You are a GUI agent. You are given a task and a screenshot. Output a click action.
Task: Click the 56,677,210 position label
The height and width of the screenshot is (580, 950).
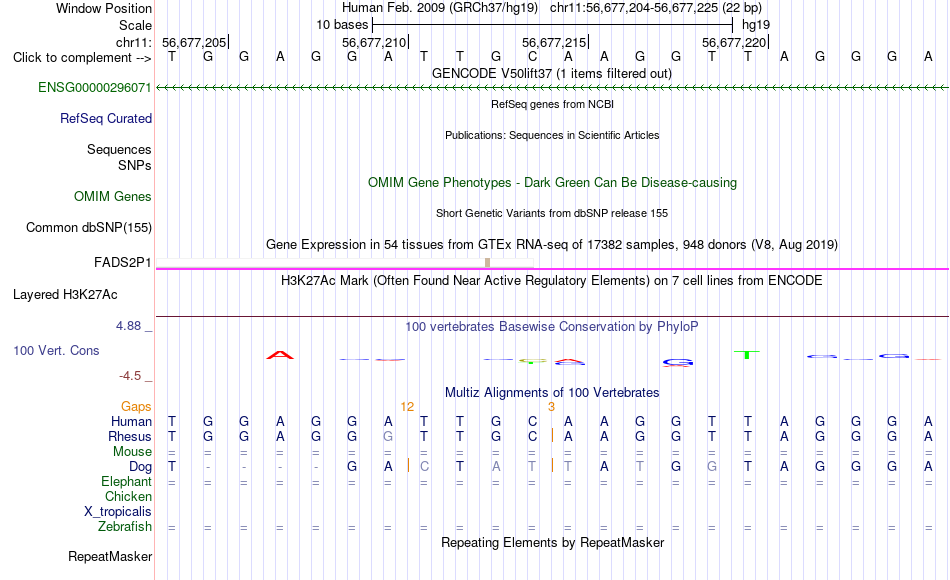click(x=374, y=42)
